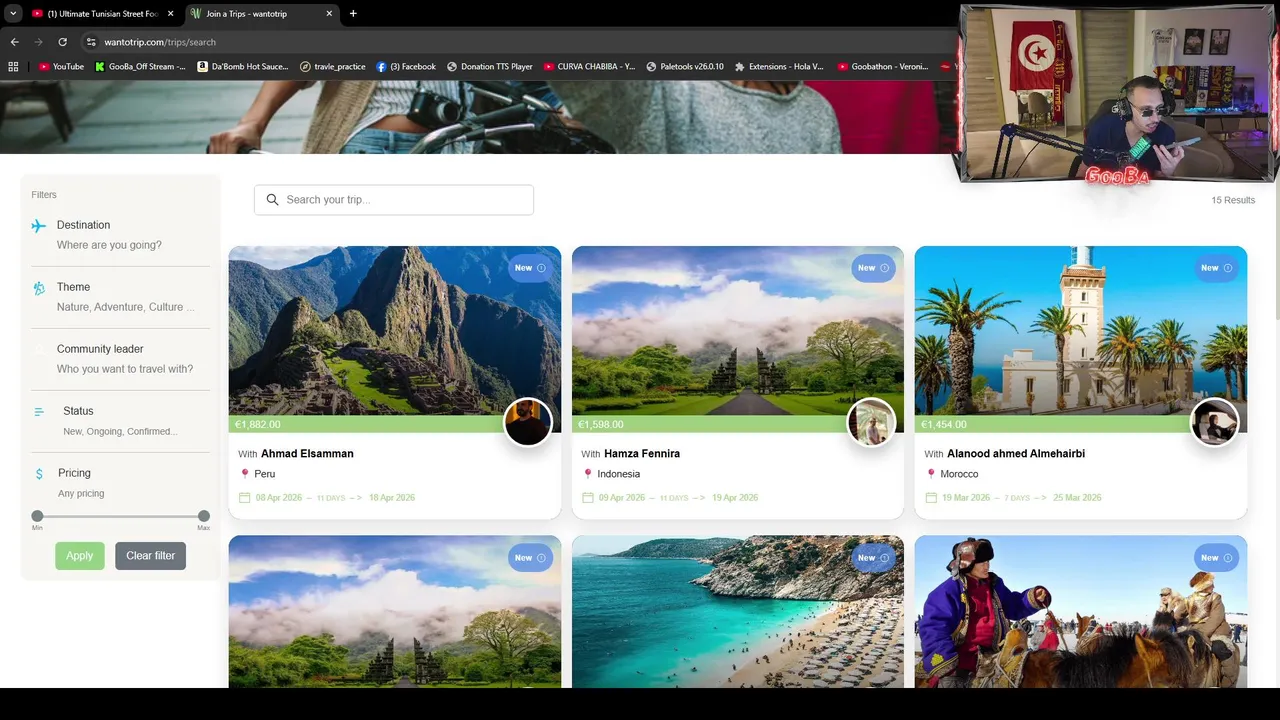The width and height of the screenshot is (1280, 720).
Task: Click the Indonesia location label
Action: pyautogui.click(x=619, y=474)
